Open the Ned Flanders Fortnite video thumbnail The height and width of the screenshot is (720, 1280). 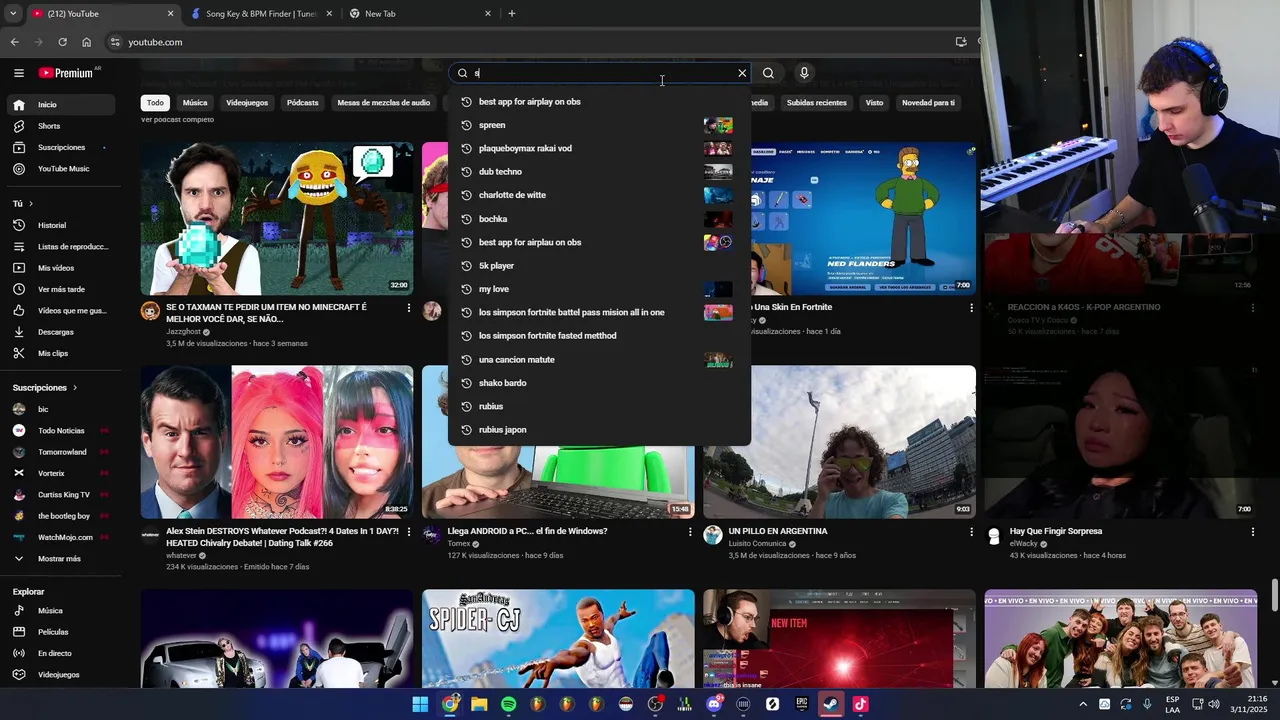(x=863, y=218)
